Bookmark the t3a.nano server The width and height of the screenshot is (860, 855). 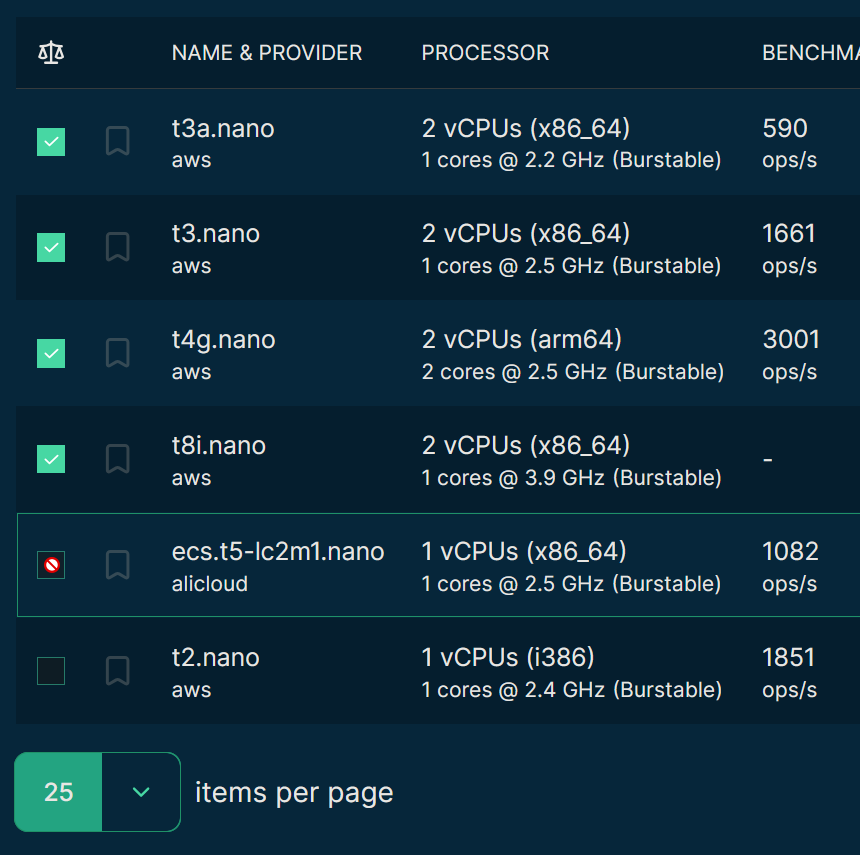[x=117, y=141]
